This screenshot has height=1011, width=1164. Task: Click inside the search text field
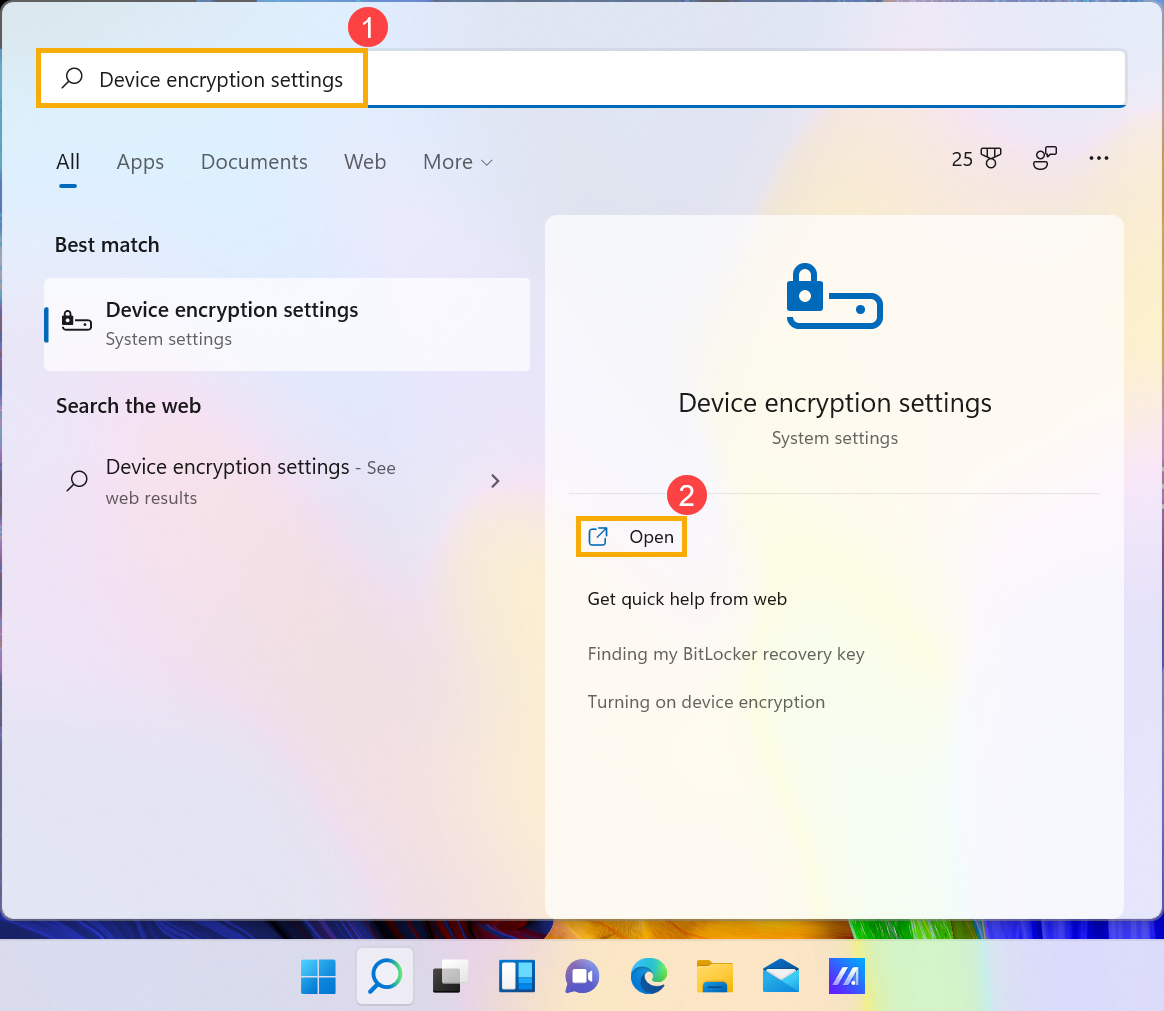pyautogui.click(x=581, y=79)
